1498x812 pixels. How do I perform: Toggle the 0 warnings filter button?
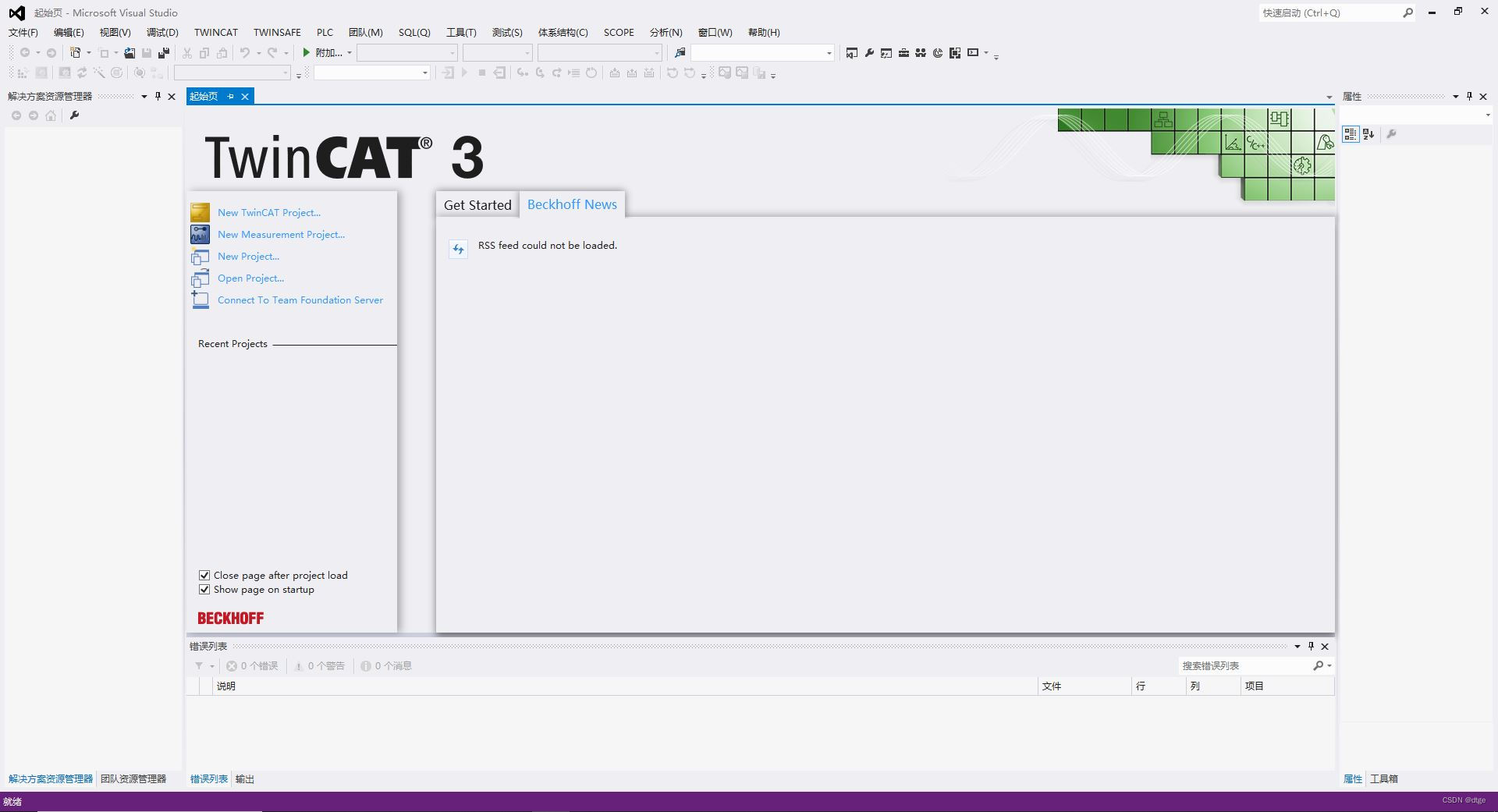coord(319,665)
